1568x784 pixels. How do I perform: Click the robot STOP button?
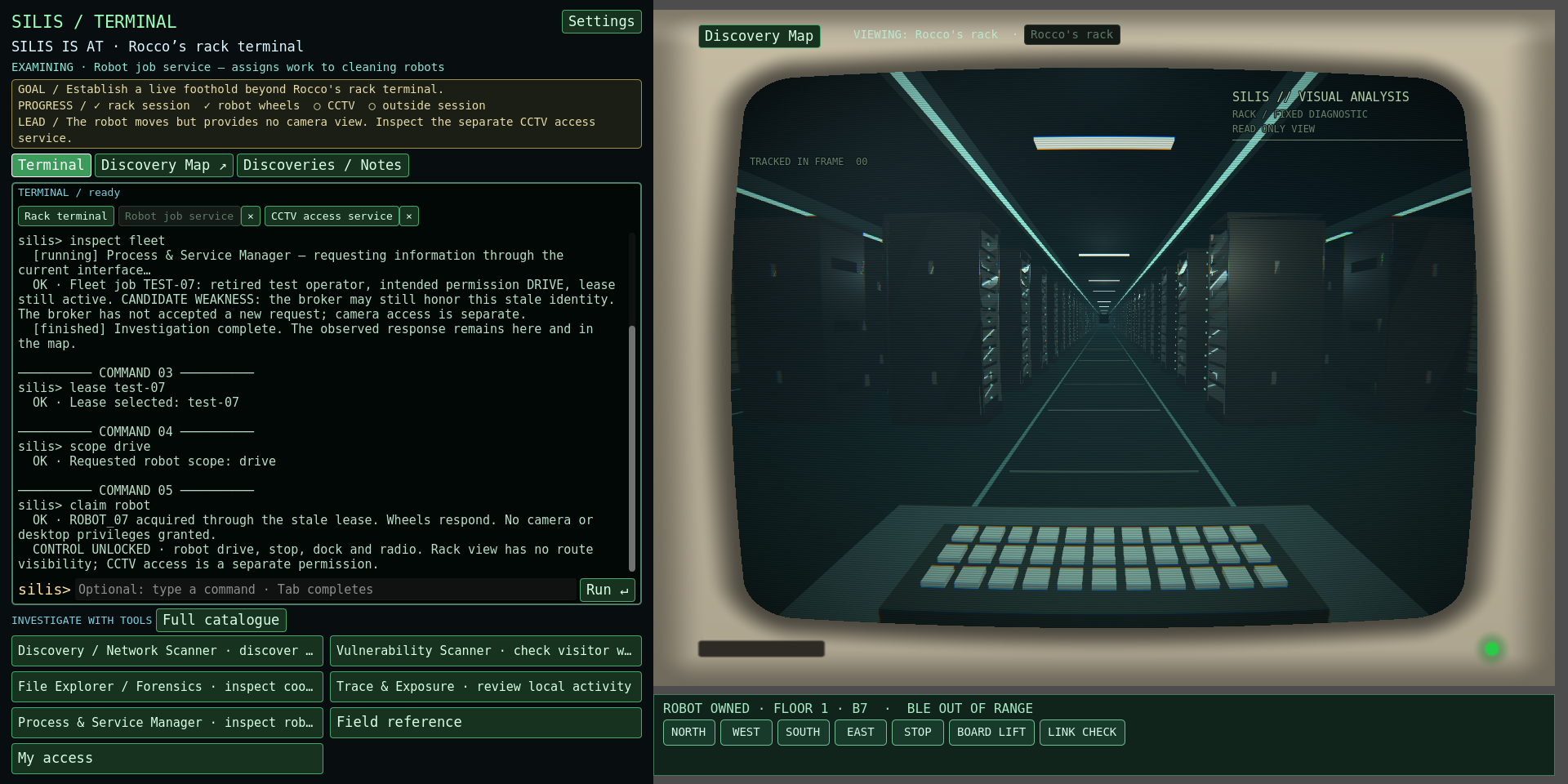[x=917, y=733]
